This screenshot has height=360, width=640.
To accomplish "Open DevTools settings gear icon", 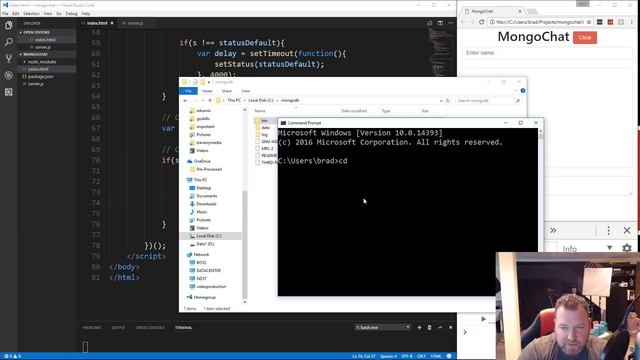I will [x=627, y=248].
